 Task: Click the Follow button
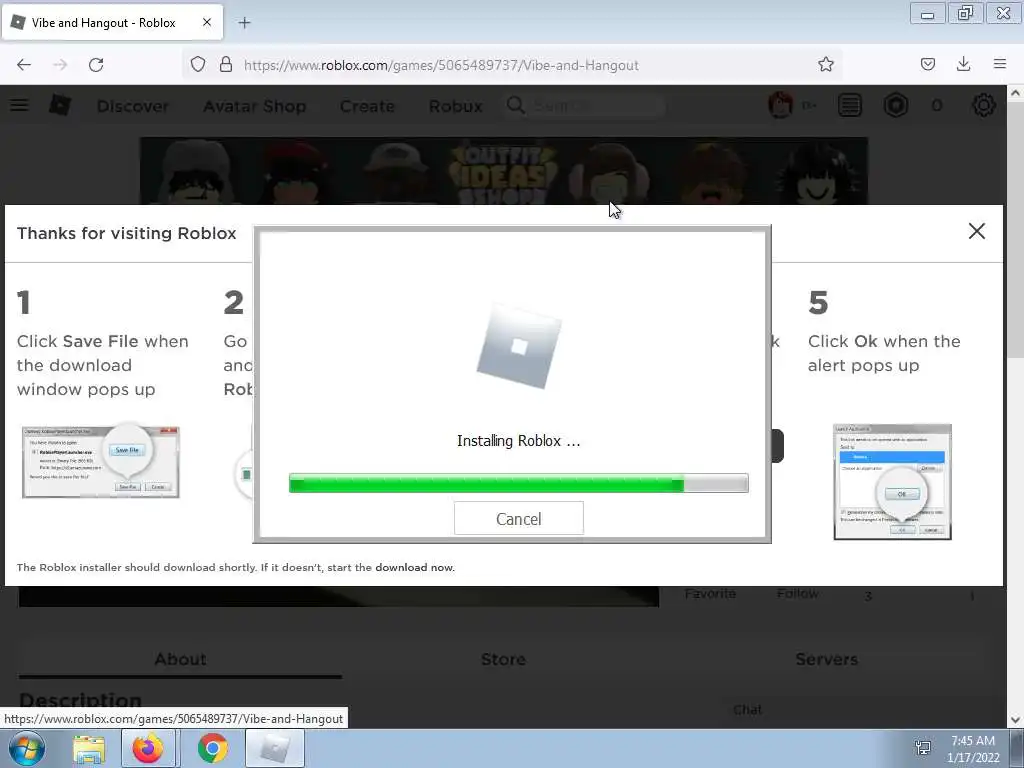click(x=797, y=594)
